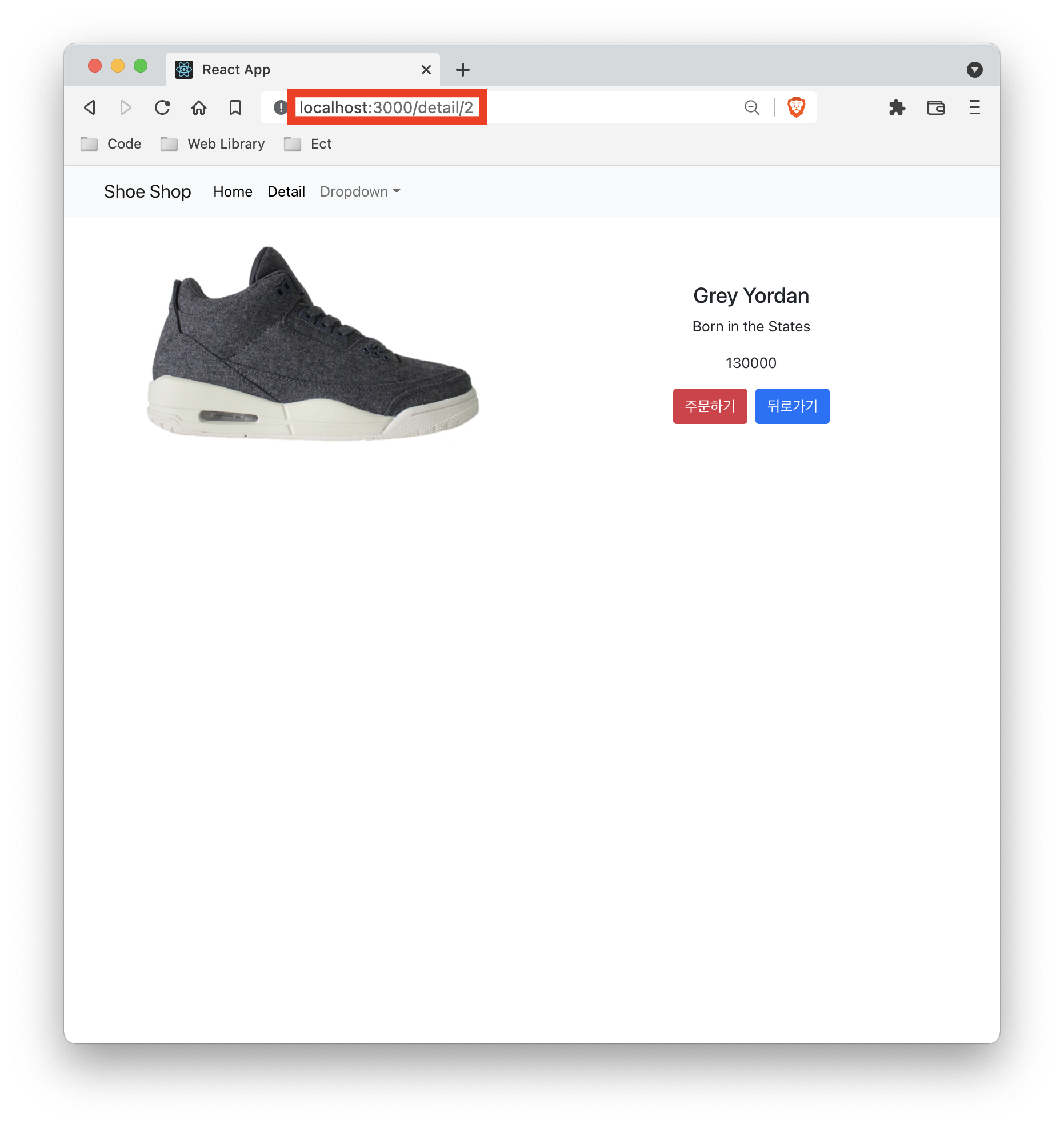
Task: Minimize the window with yellow button
Action: 118,66
